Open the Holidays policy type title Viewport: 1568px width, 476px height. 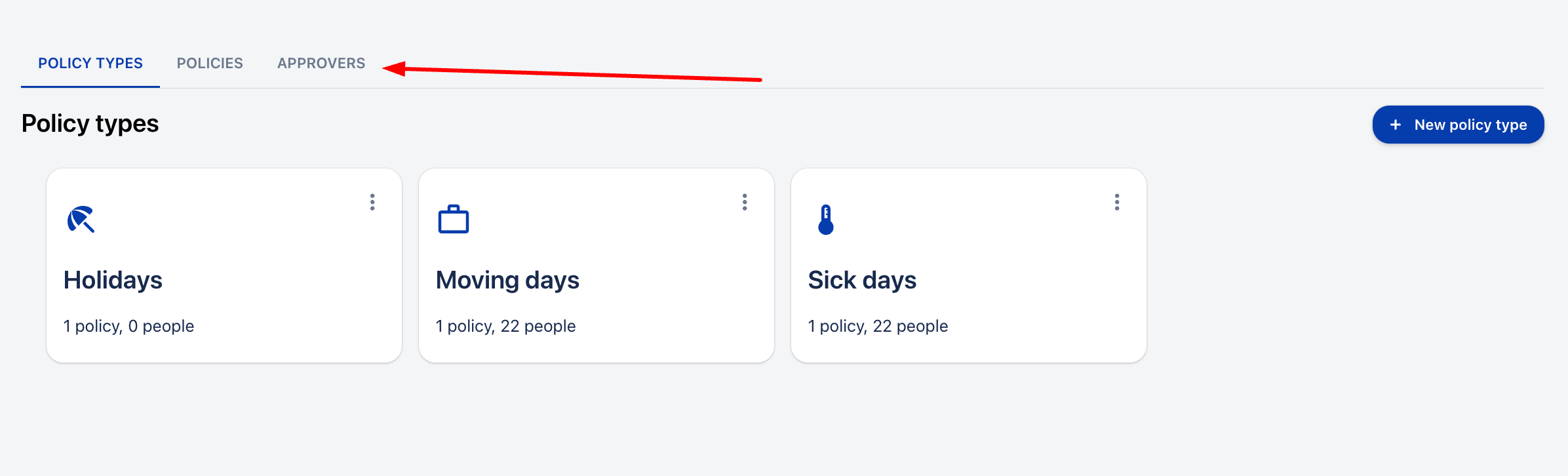(113, 280)
